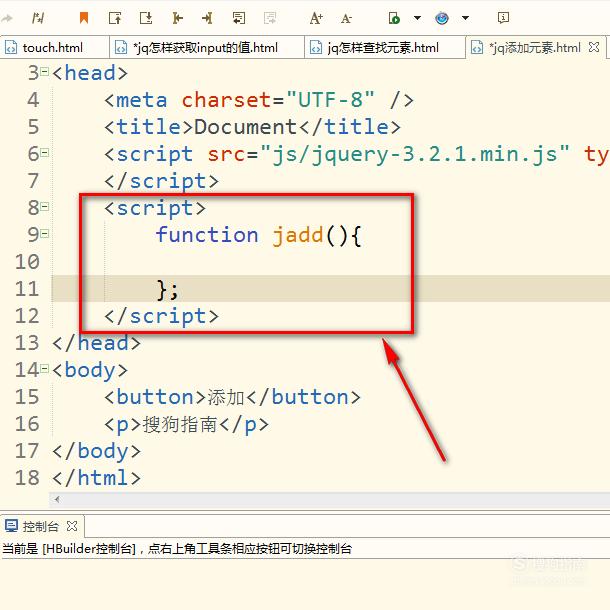Switch to the touch.html tab

coord(54,48)
